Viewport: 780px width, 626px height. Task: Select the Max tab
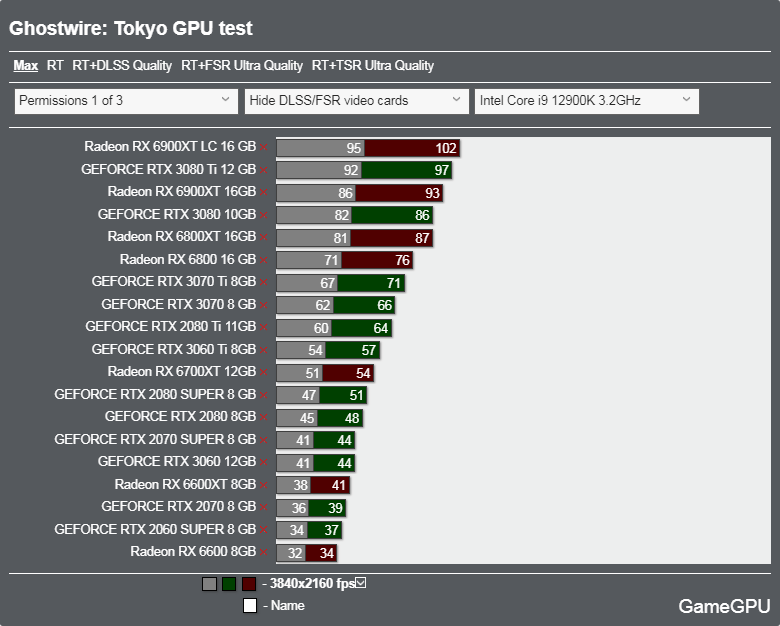pyautogui.click(x=25, y=66)
